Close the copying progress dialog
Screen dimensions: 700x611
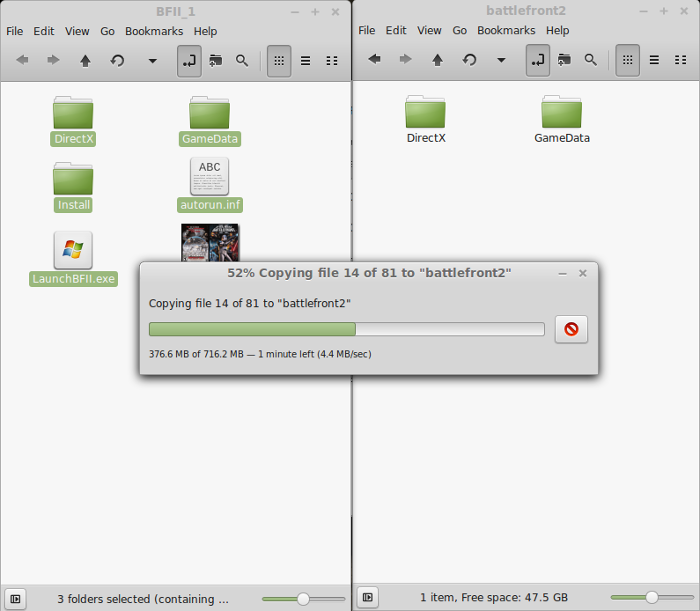tap(583, 273)
